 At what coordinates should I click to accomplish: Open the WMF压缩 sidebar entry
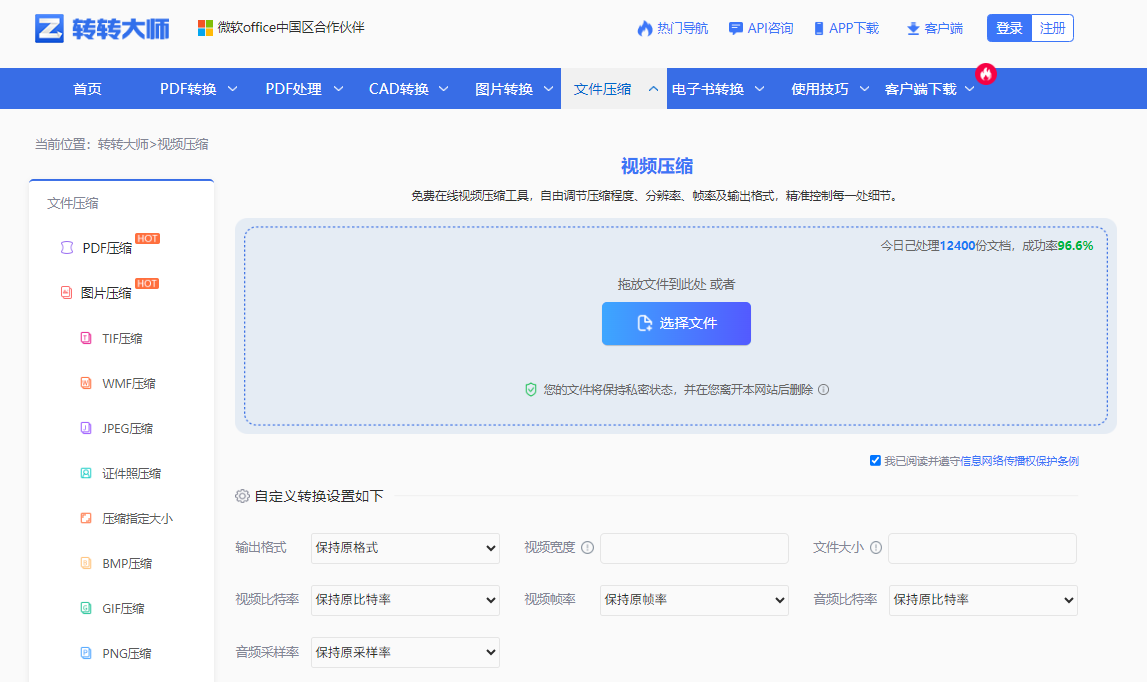tap(129, 383)
